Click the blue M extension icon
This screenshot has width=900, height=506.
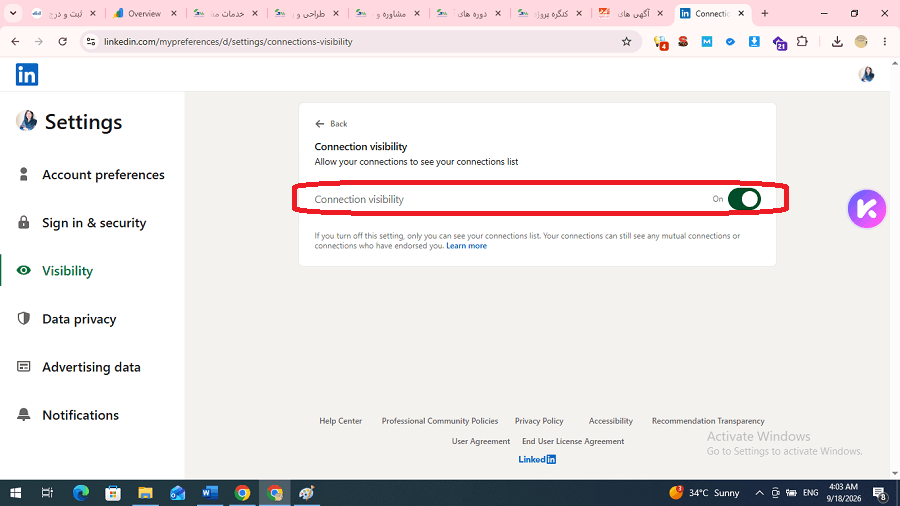[707, 41]
